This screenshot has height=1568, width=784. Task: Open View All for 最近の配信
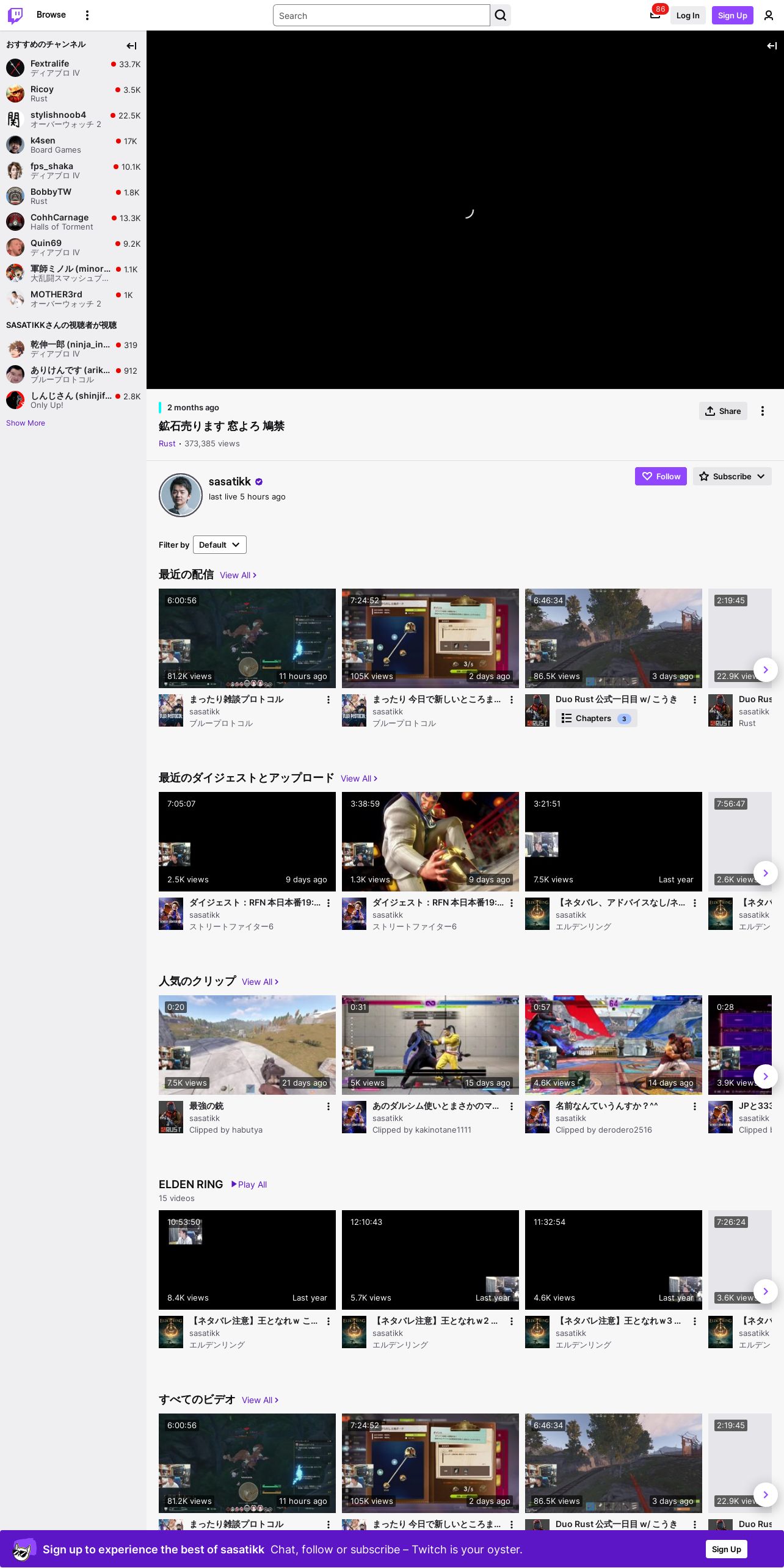tap(238, 575)
